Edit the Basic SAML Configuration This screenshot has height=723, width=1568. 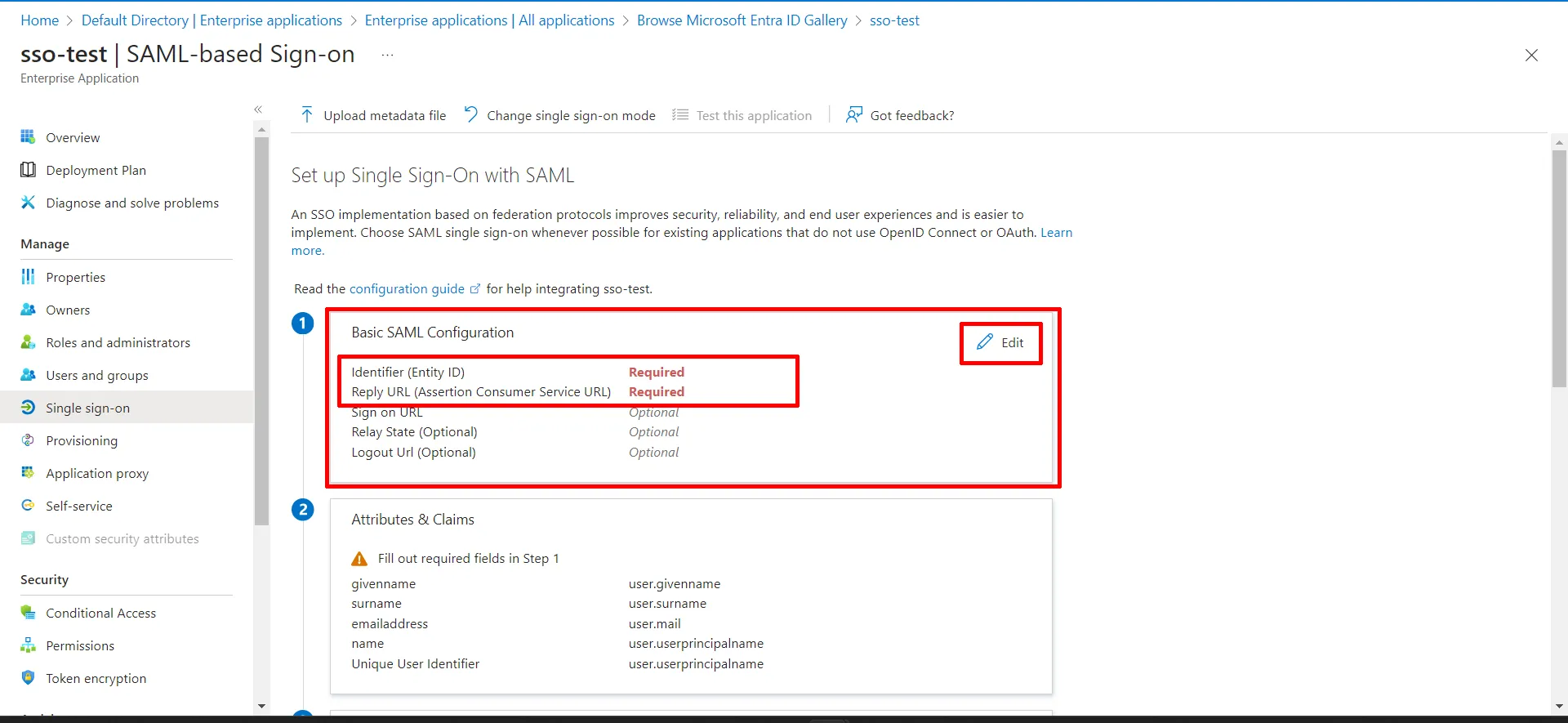(1000, 342)
